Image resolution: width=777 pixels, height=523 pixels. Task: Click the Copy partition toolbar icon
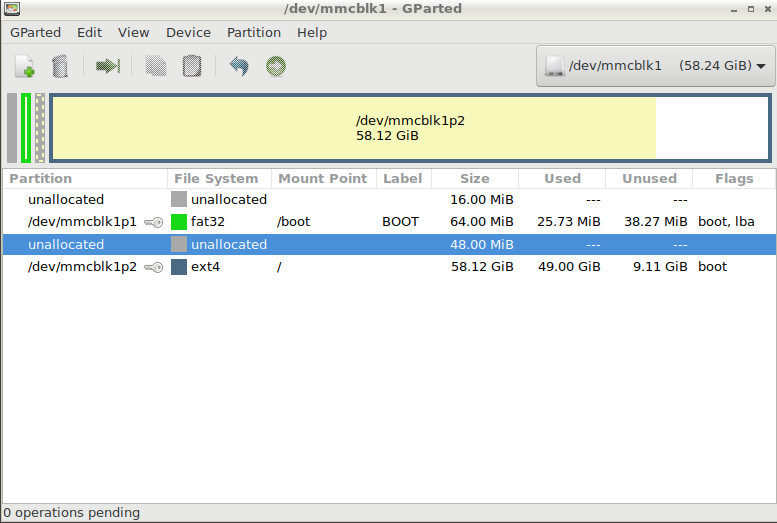pyautogui.click(x=155, y=67)
